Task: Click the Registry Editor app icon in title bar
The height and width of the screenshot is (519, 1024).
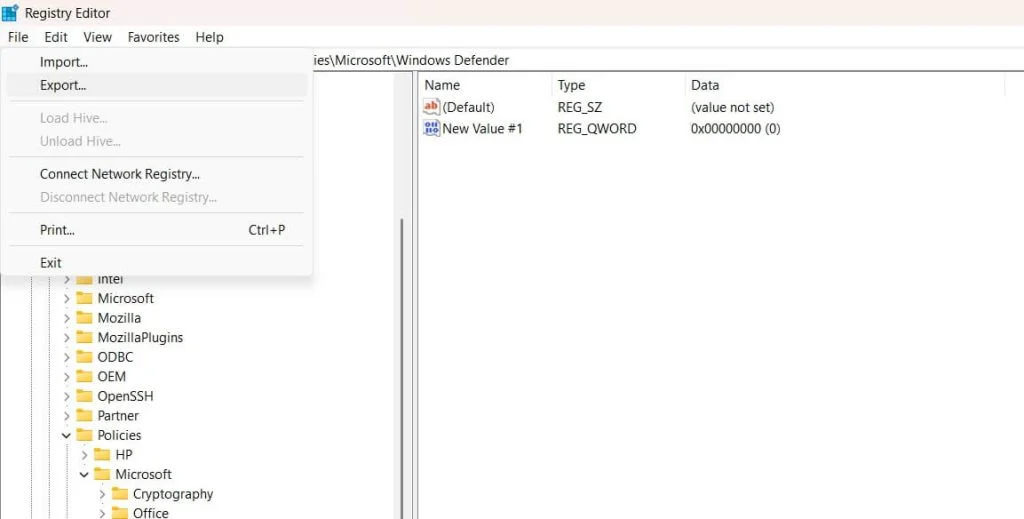Action: [x=11, y=13]
